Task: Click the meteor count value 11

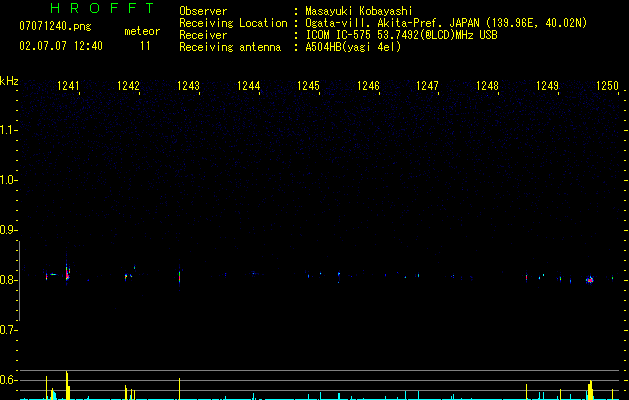Action: tap(145, 46)
